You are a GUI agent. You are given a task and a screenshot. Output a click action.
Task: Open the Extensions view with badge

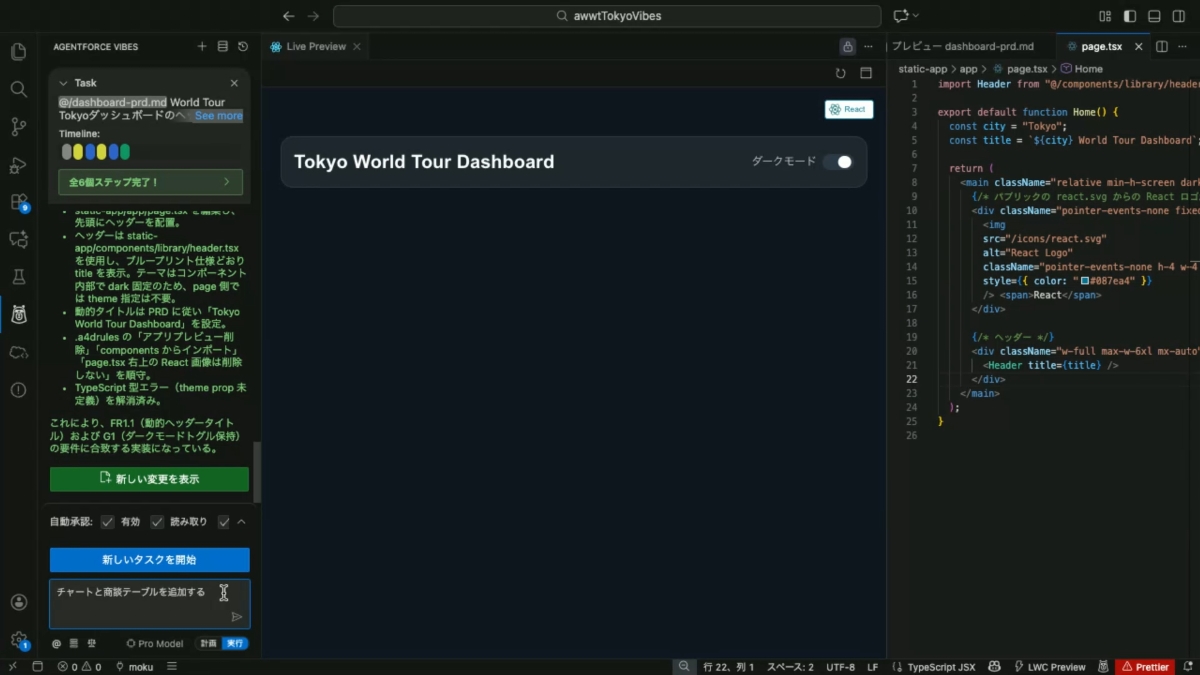[18, 202]
